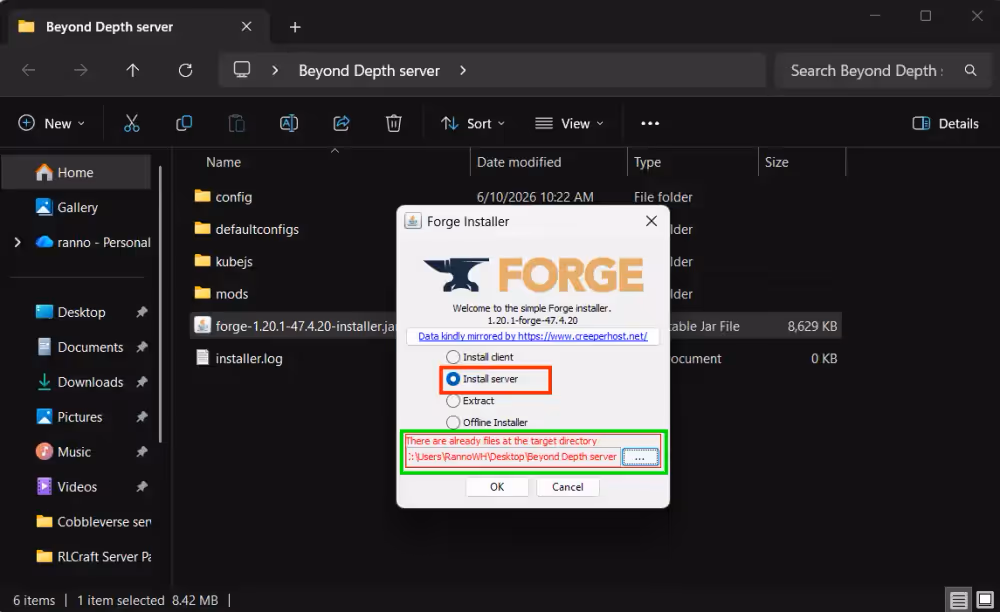Open Gallery in the navigation pane
This screenshot has width=1000, height=612.
pyautogui.click(x=77, y=207)
